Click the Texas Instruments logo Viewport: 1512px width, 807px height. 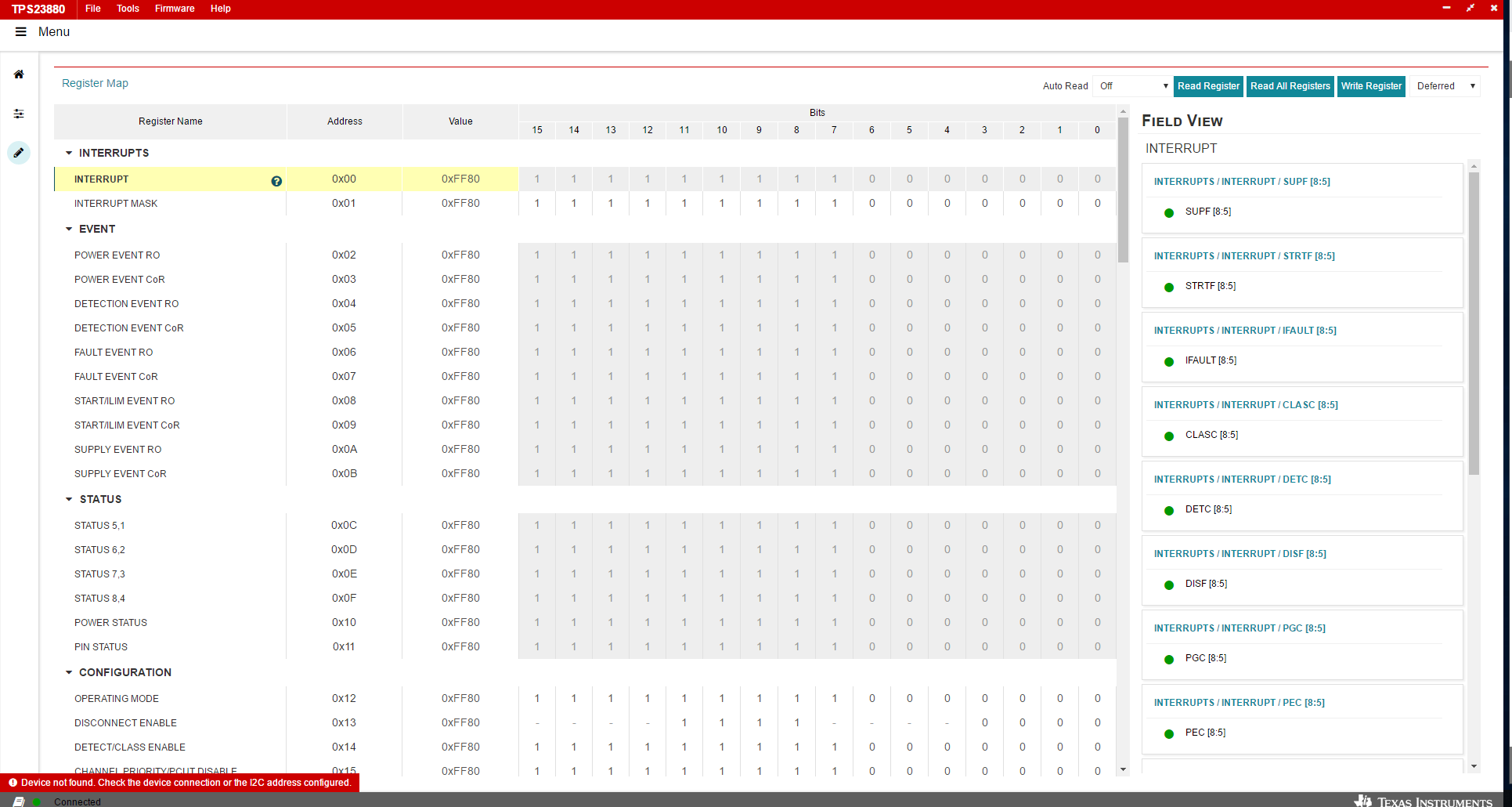click(x=1424, y=801)
